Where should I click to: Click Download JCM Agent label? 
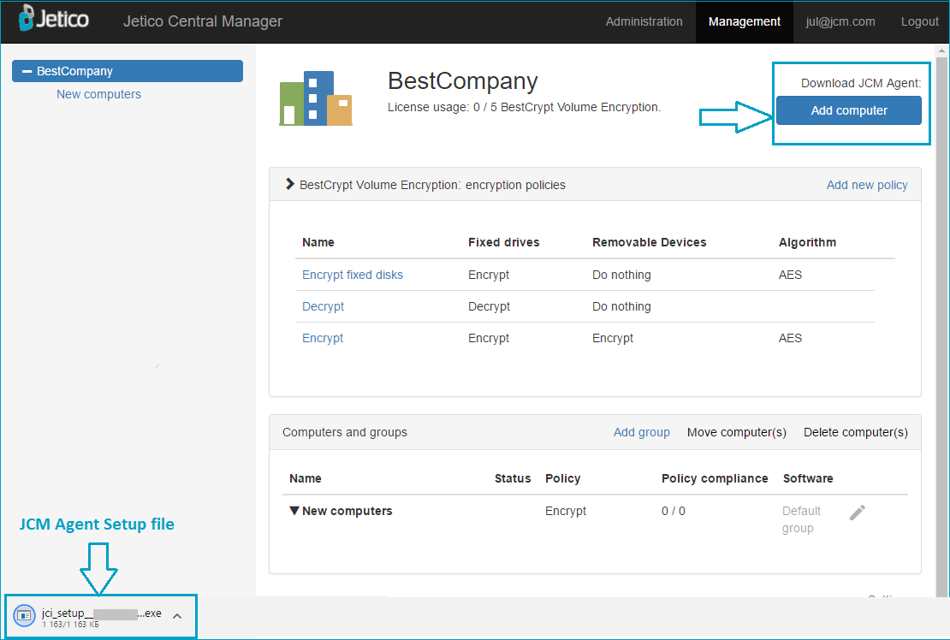point(860,83)
